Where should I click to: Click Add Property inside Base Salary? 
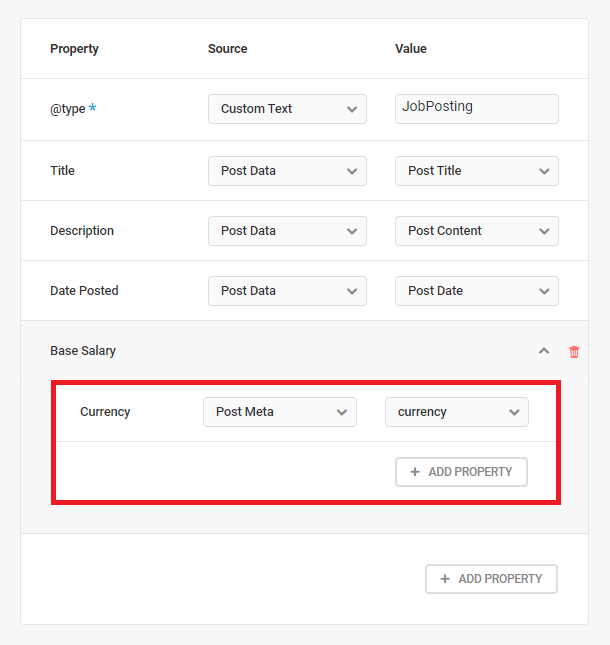click(x=461, y=472)
